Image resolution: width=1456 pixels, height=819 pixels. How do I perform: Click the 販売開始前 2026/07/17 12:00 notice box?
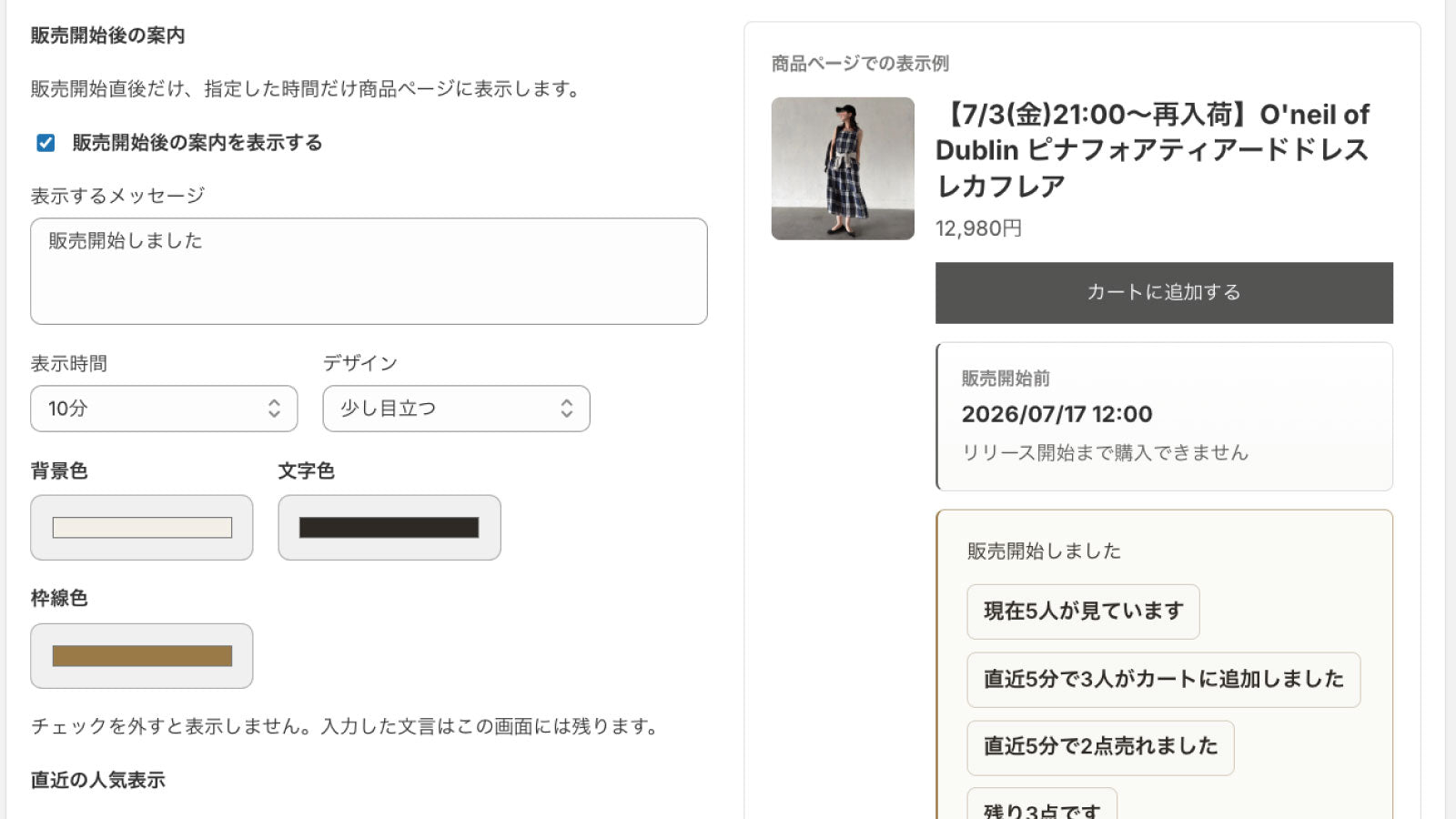pyautogui.click(x=1164, y=417)
